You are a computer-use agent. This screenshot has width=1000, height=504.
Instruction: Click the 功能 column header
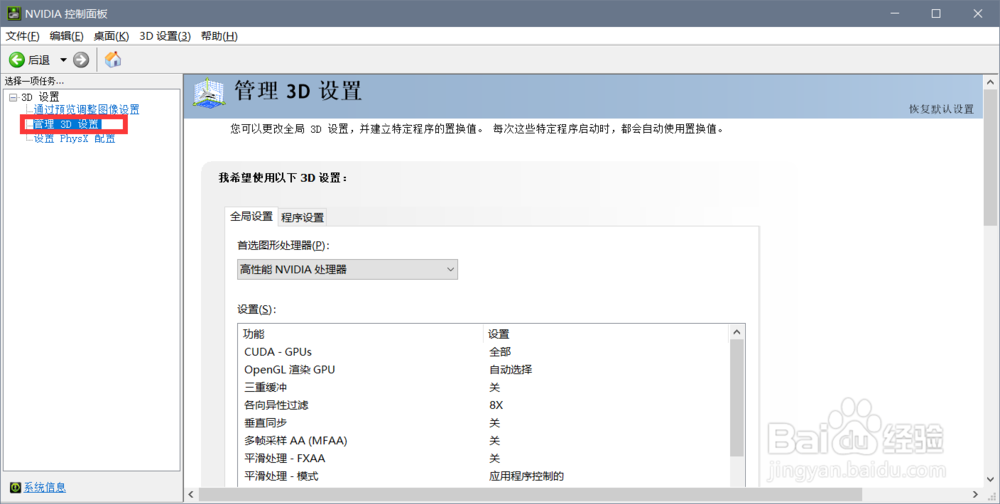tap(362, 334)
